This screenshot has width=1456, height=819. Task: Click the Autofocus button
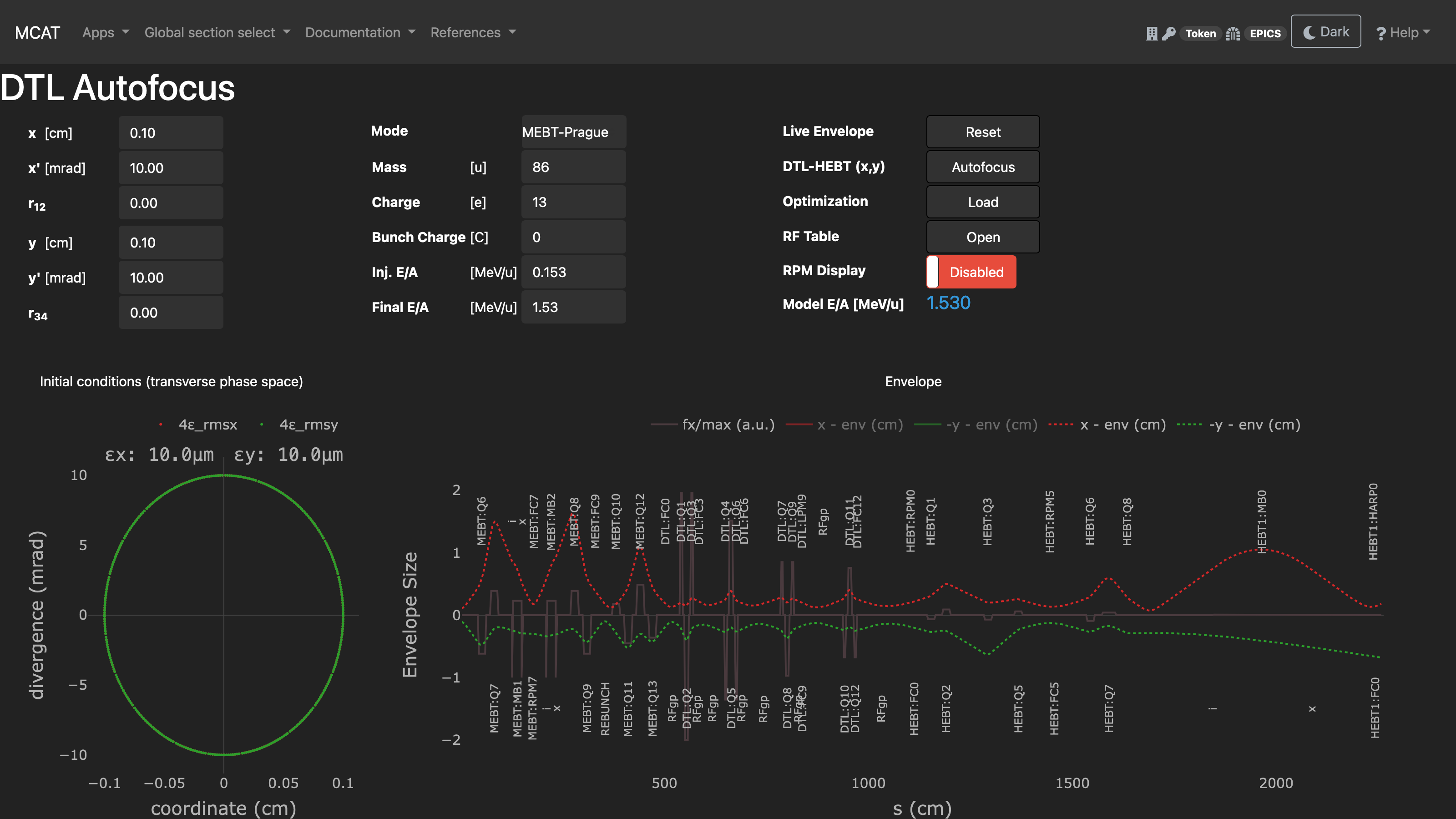pos(983,167)
